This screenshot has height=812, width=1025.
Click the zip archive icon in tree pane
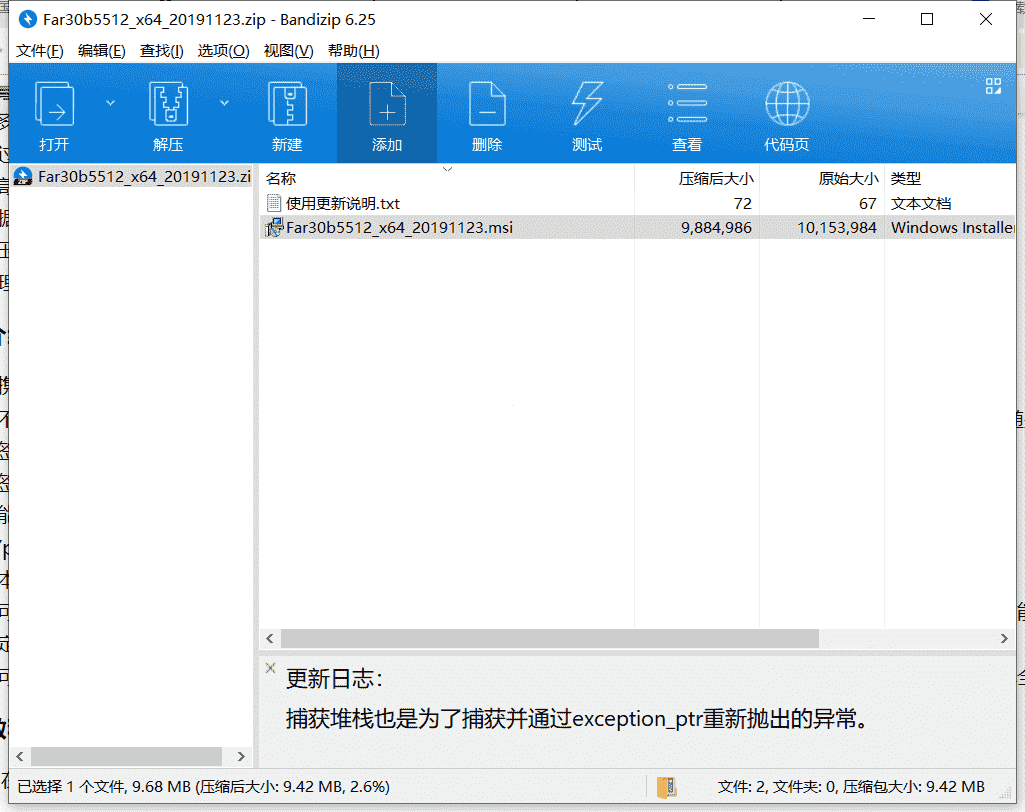(x=23, y=177)
